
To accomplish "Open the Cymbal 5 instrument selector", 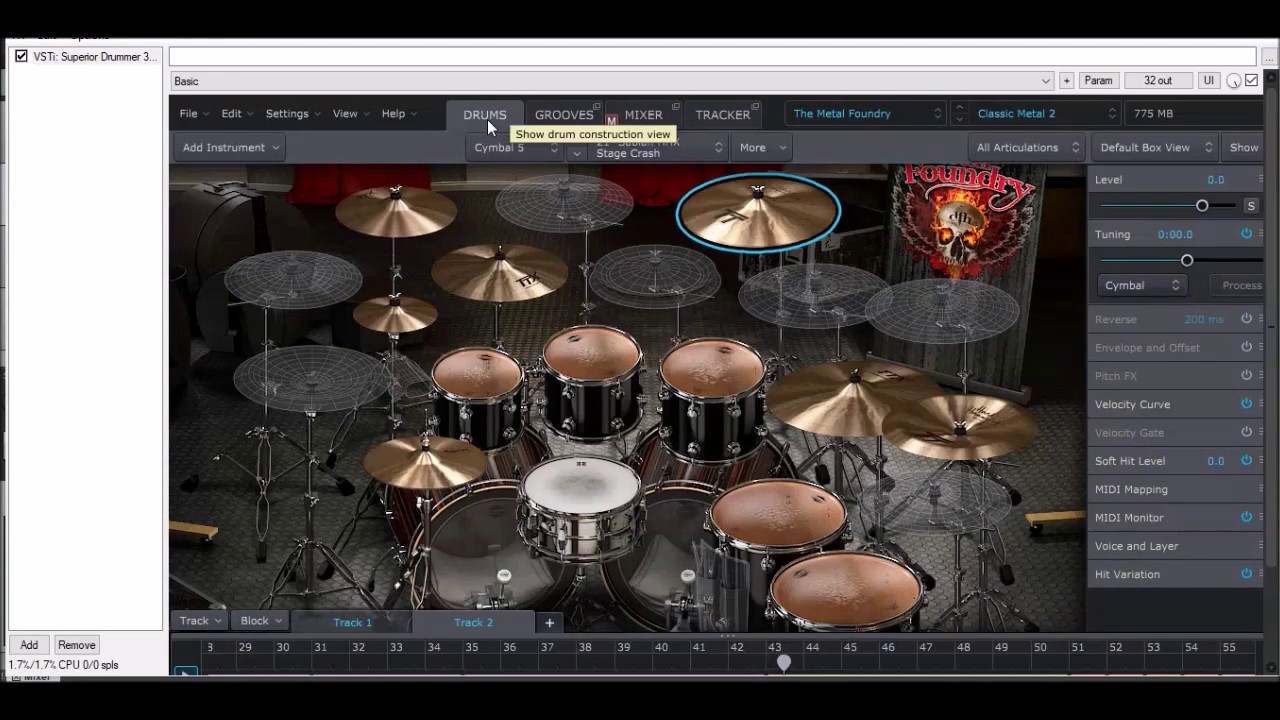I will pyautogui.click(x=515, y=147).
